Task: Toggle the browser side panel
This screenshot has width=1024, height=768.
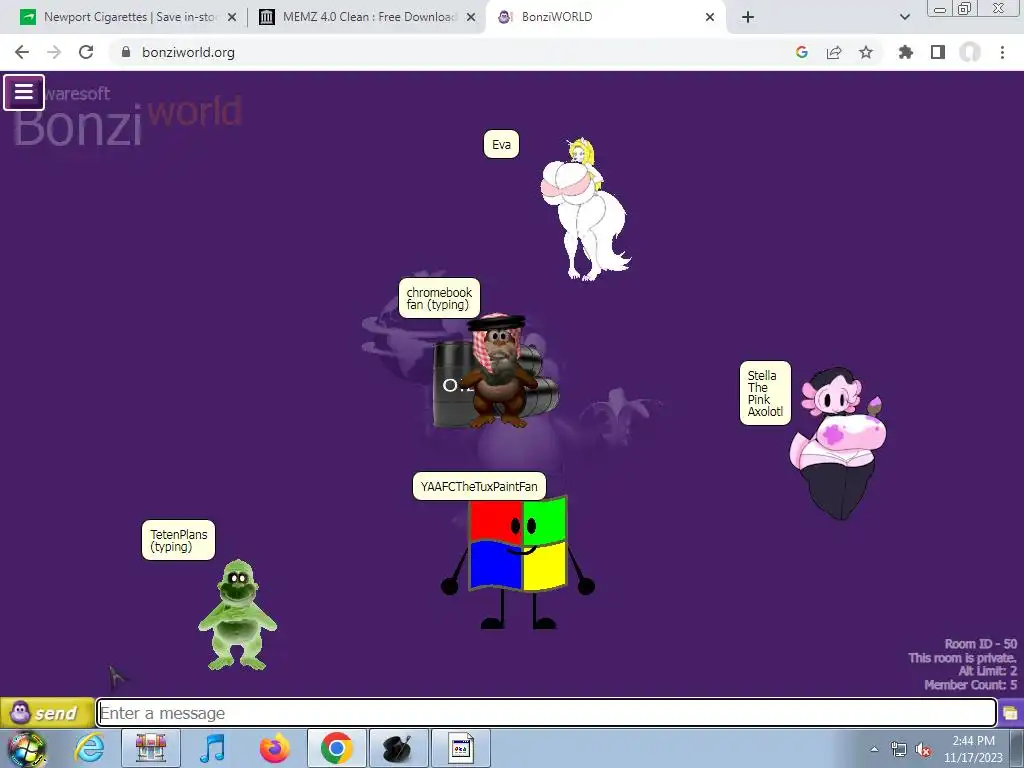Action: click(938, 52)
